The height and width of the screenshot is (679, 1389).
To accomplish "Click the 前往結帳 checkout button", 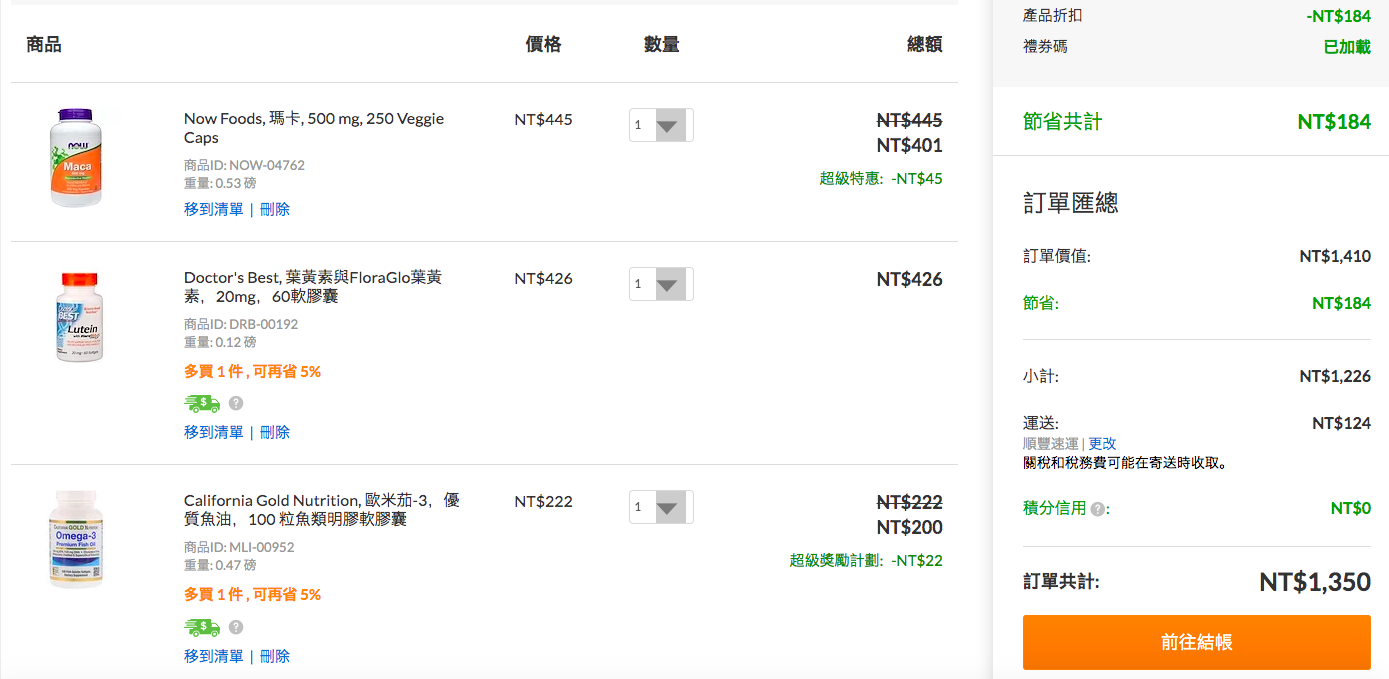I will point(1196,642).
